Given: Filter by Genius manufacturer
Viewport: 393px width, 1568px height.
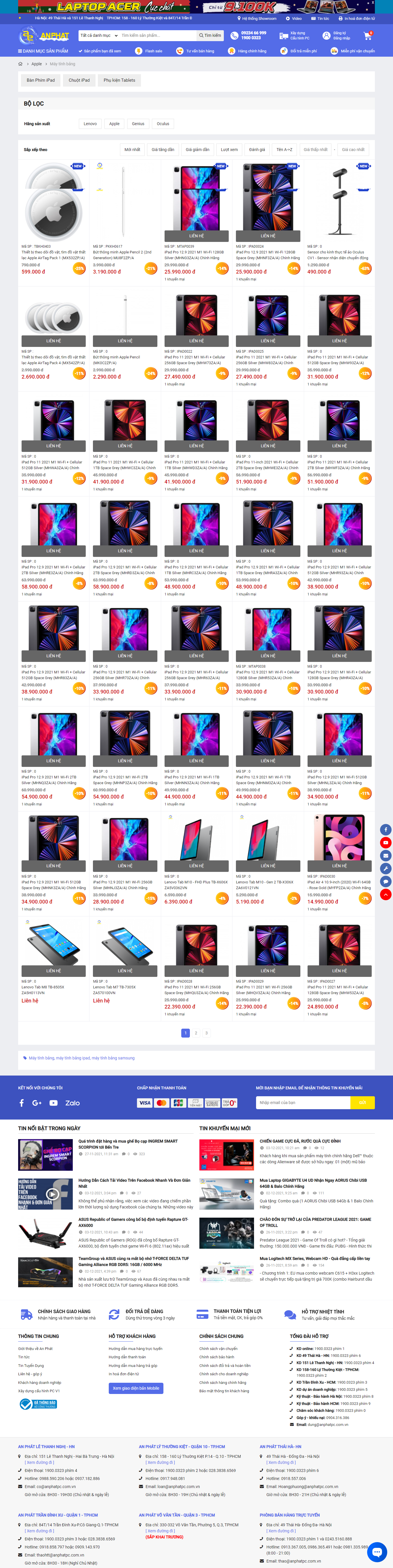Looking at the screenshot, I should [138, 124].
